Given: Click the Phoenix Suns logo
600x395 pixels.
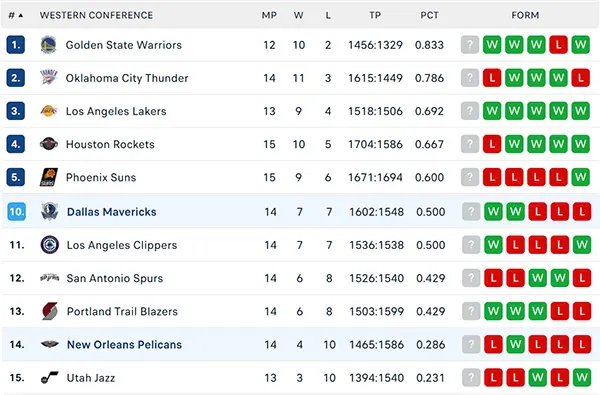Looking at the screenshot, I should (x=49, y=177).
